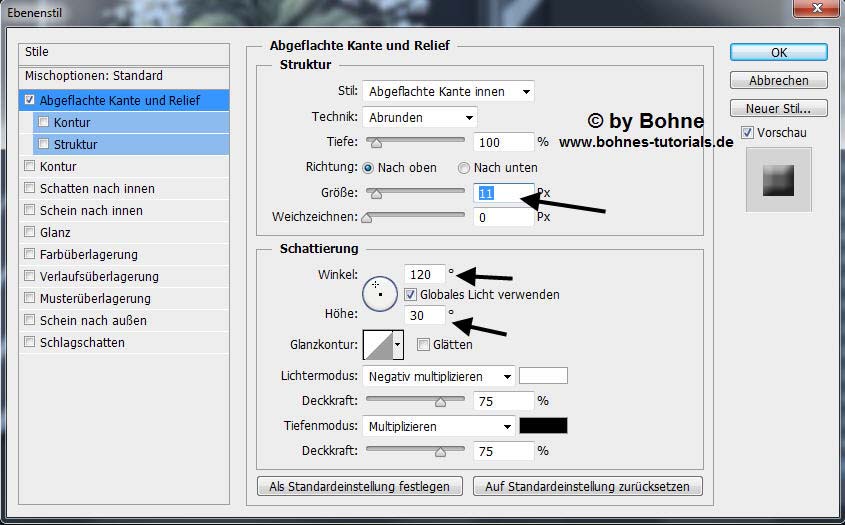Open the Stil dropdown Abgeflachte Kante innen
The image size is (845, 525).
click(x=448, y=92)
